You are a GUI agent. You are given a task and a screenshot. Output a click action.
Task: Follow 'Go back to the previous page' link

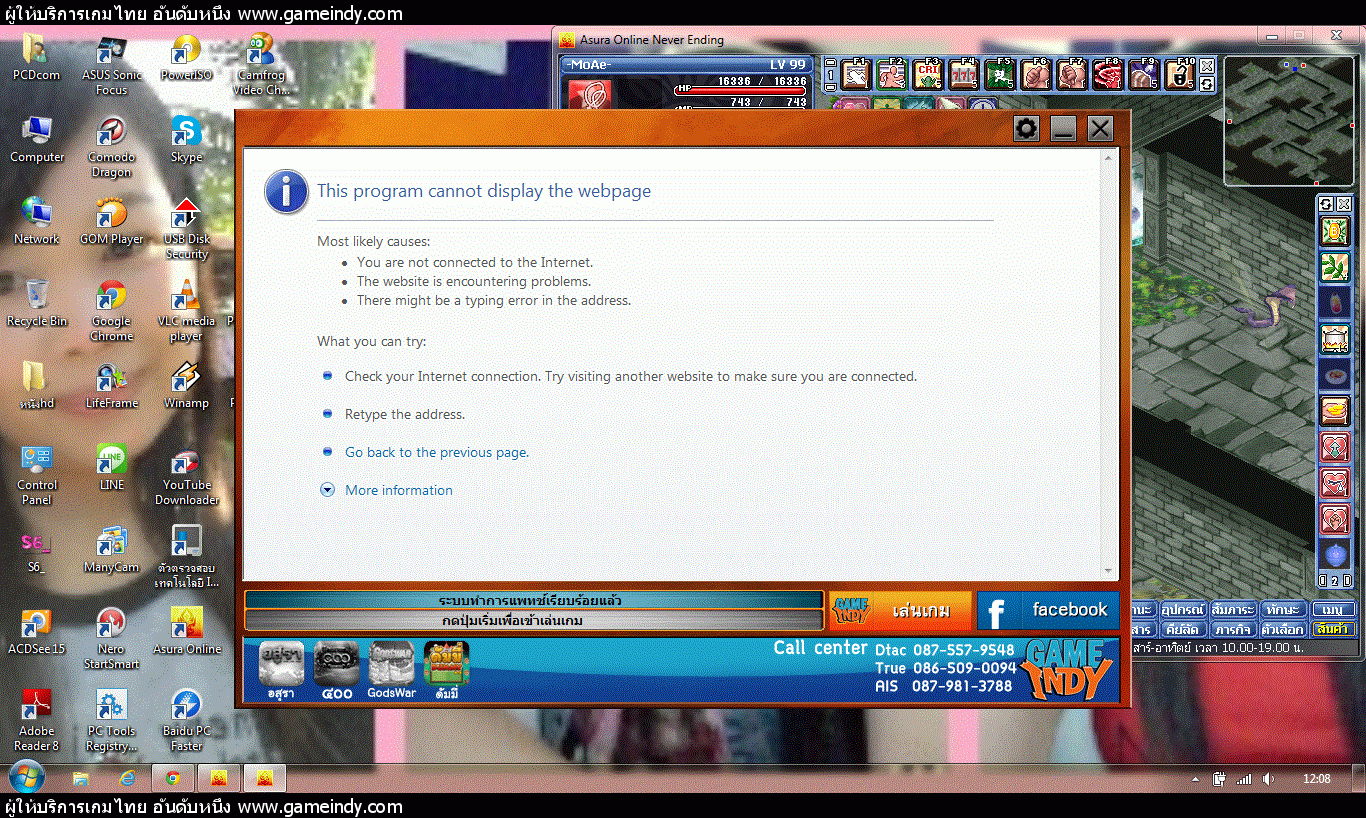pyautogui.click(x=437, y=452)
